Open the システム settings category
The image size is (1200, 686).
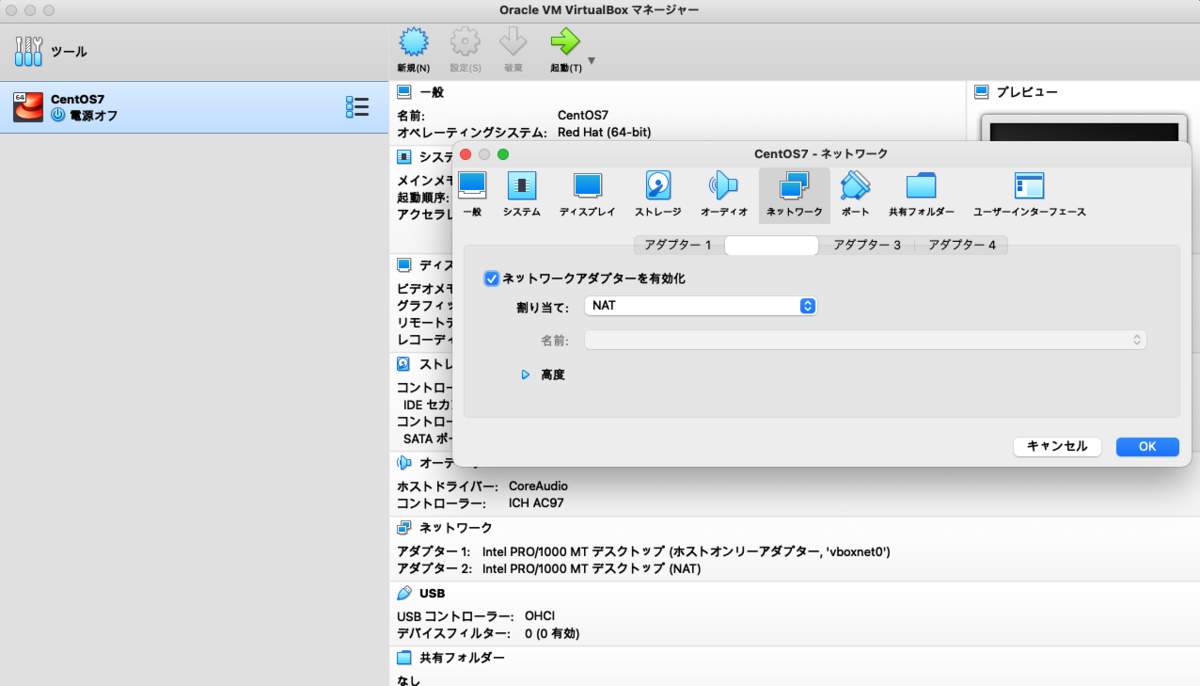(522, 193)
